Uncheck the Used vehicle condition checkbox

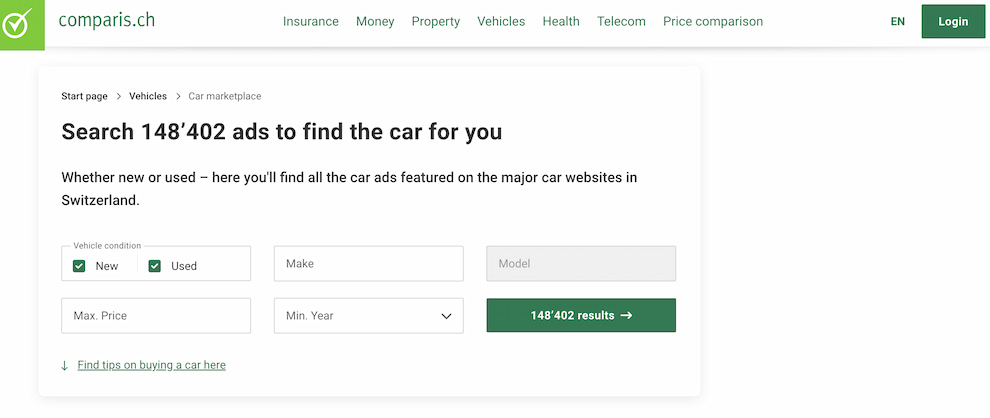155,266
